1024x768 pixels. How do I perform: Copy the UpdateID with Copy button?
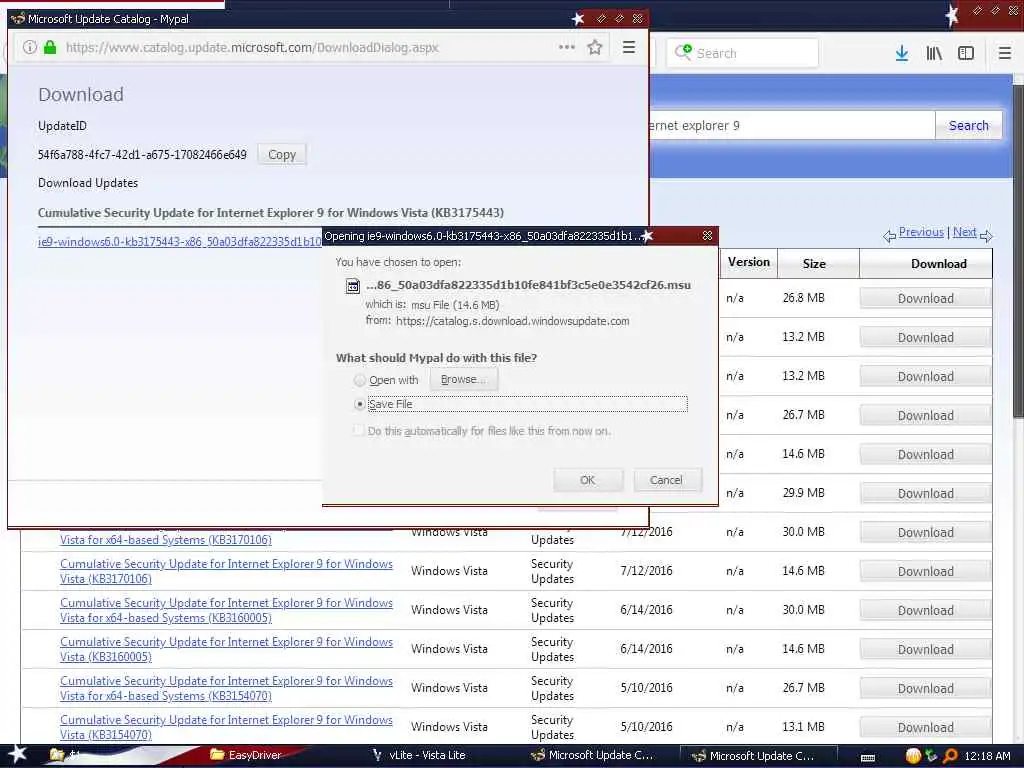tap(281, 155)
